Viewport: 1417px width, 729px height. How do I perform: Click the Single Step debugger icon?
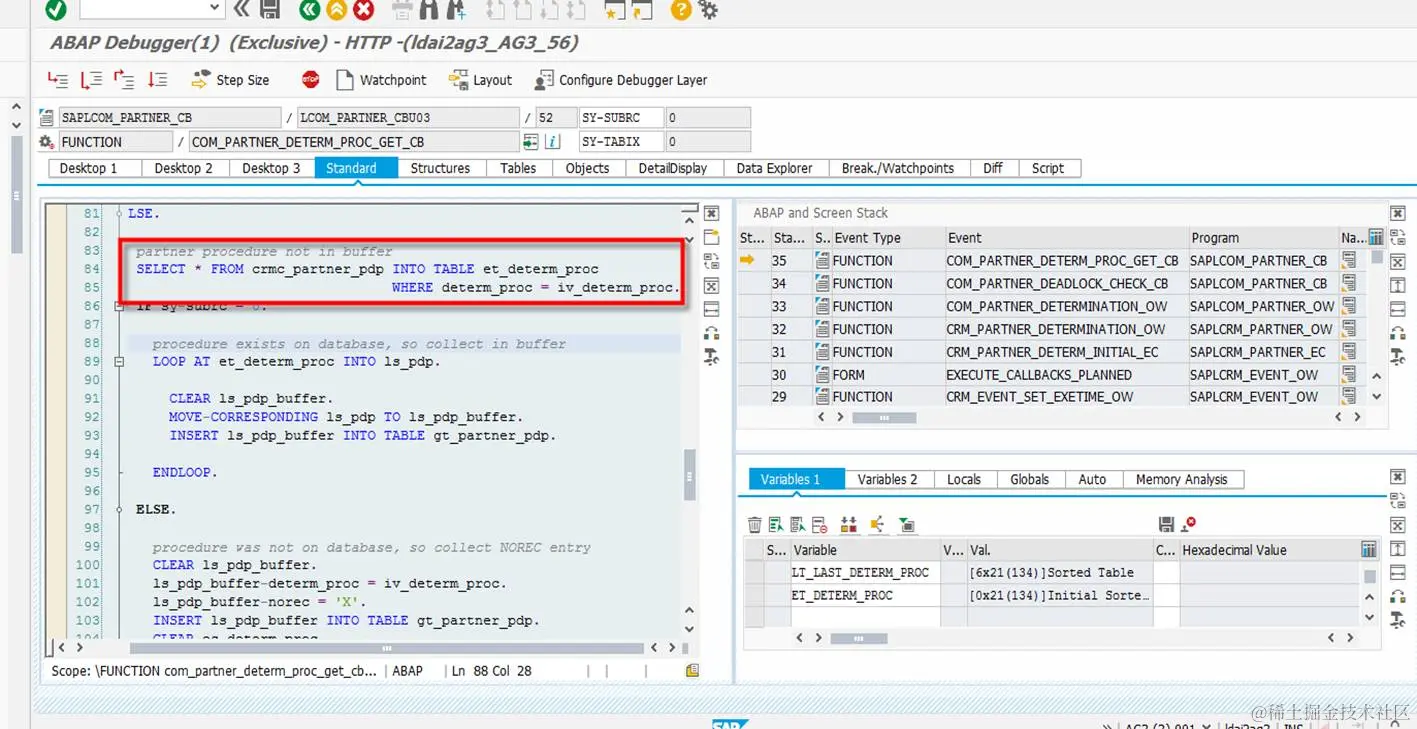[58, 80]
